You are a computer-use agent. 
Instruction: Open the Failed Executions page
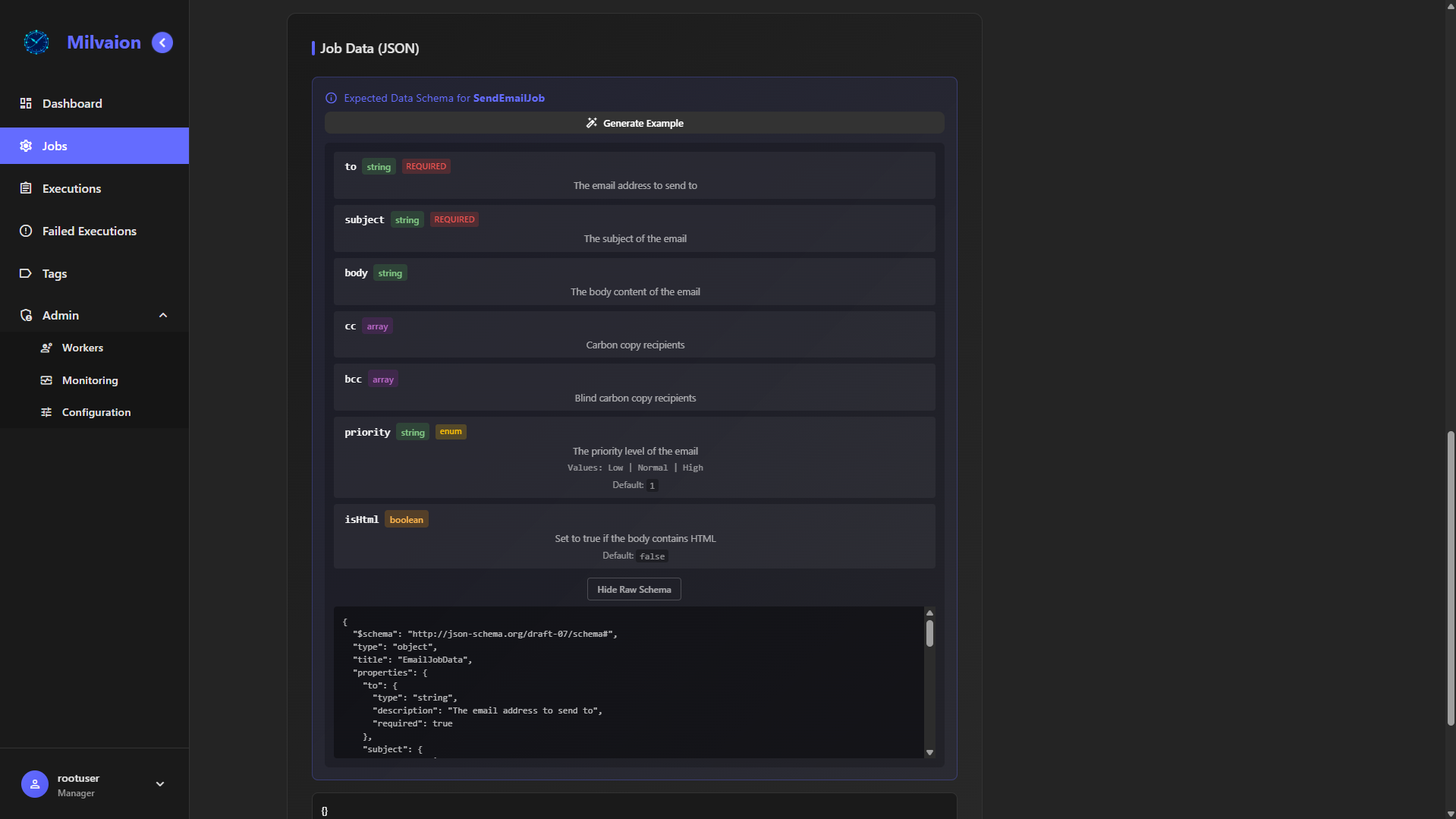90,231
